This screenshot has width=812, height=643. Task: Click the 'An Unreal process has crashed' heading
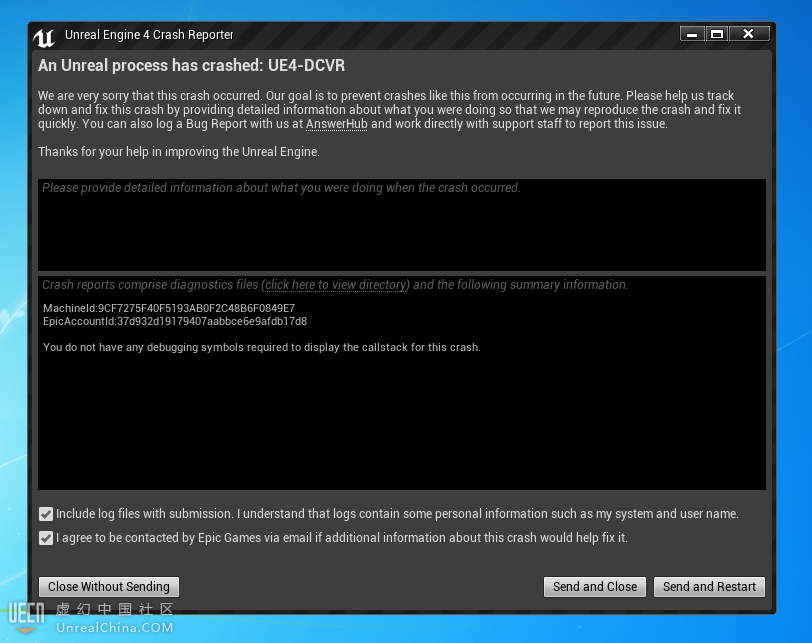click(192, 66)
